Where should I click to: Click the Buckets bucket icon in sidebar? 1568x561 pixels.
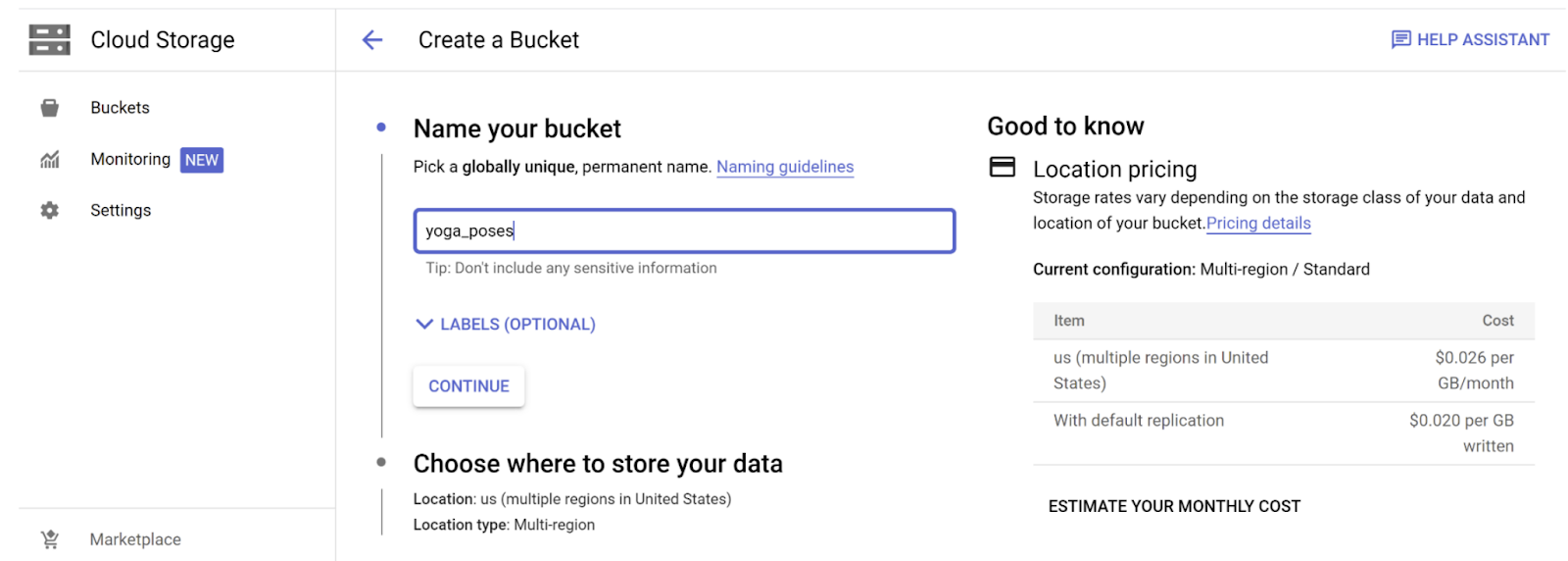49,108
